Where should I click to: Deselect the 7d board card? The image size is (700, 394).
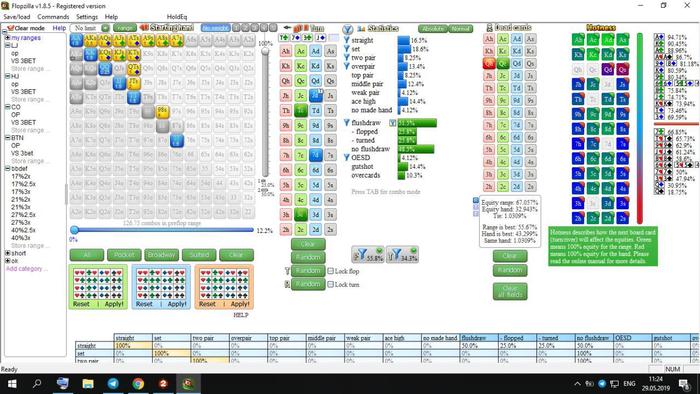[x=316, y=155]
